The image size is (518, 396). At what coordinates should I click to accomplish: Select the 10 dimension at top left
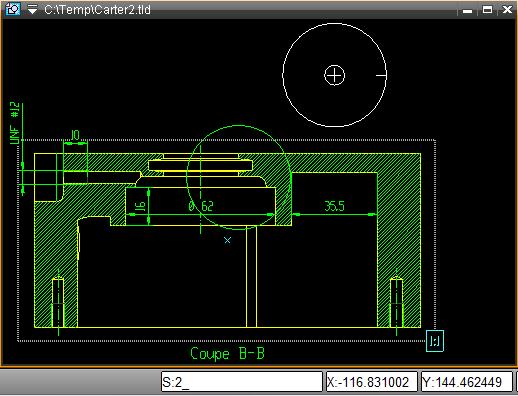75,135
